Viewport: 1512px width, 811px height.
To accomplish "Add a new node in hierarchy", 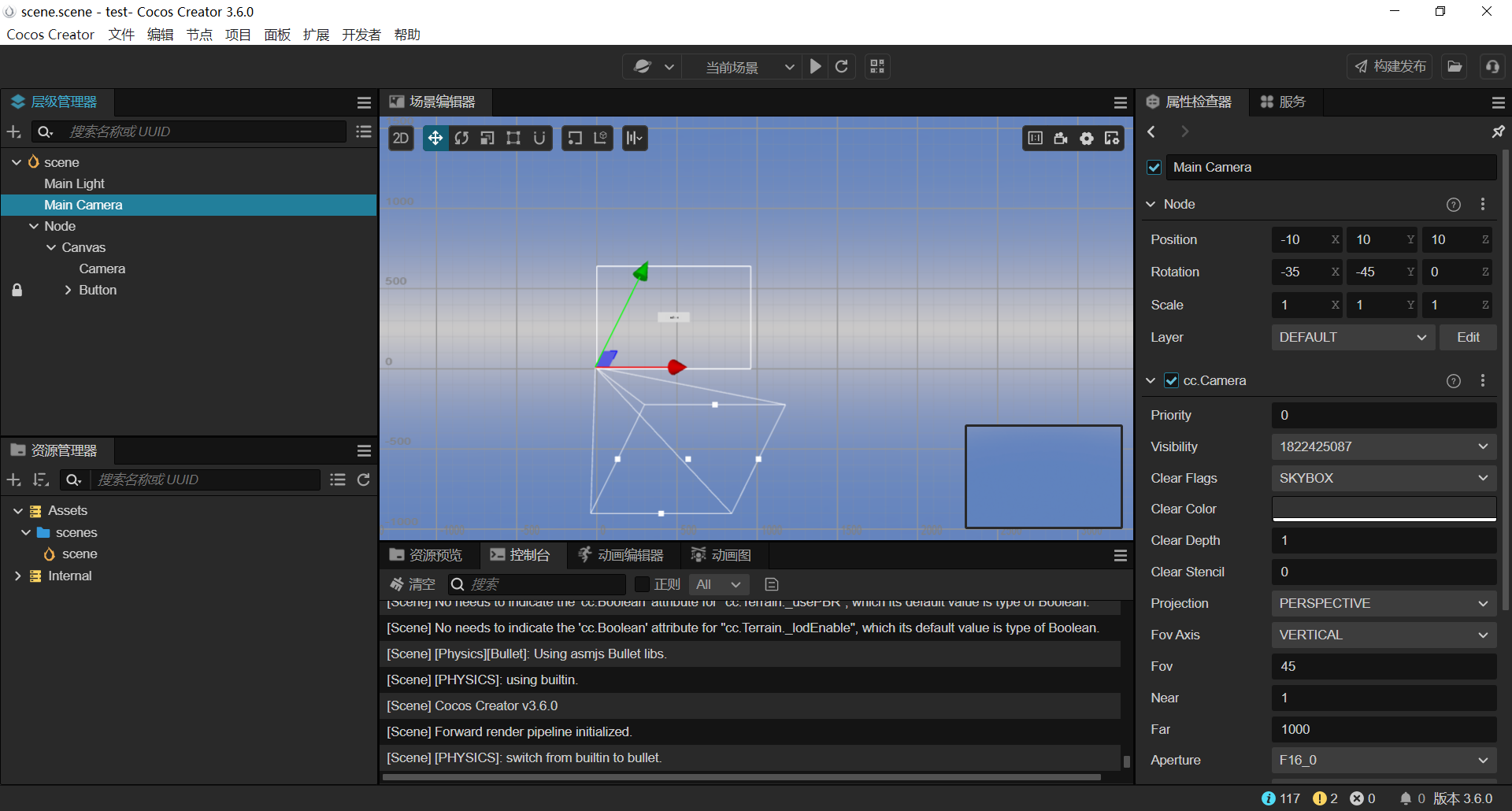I will coord(13,131).
